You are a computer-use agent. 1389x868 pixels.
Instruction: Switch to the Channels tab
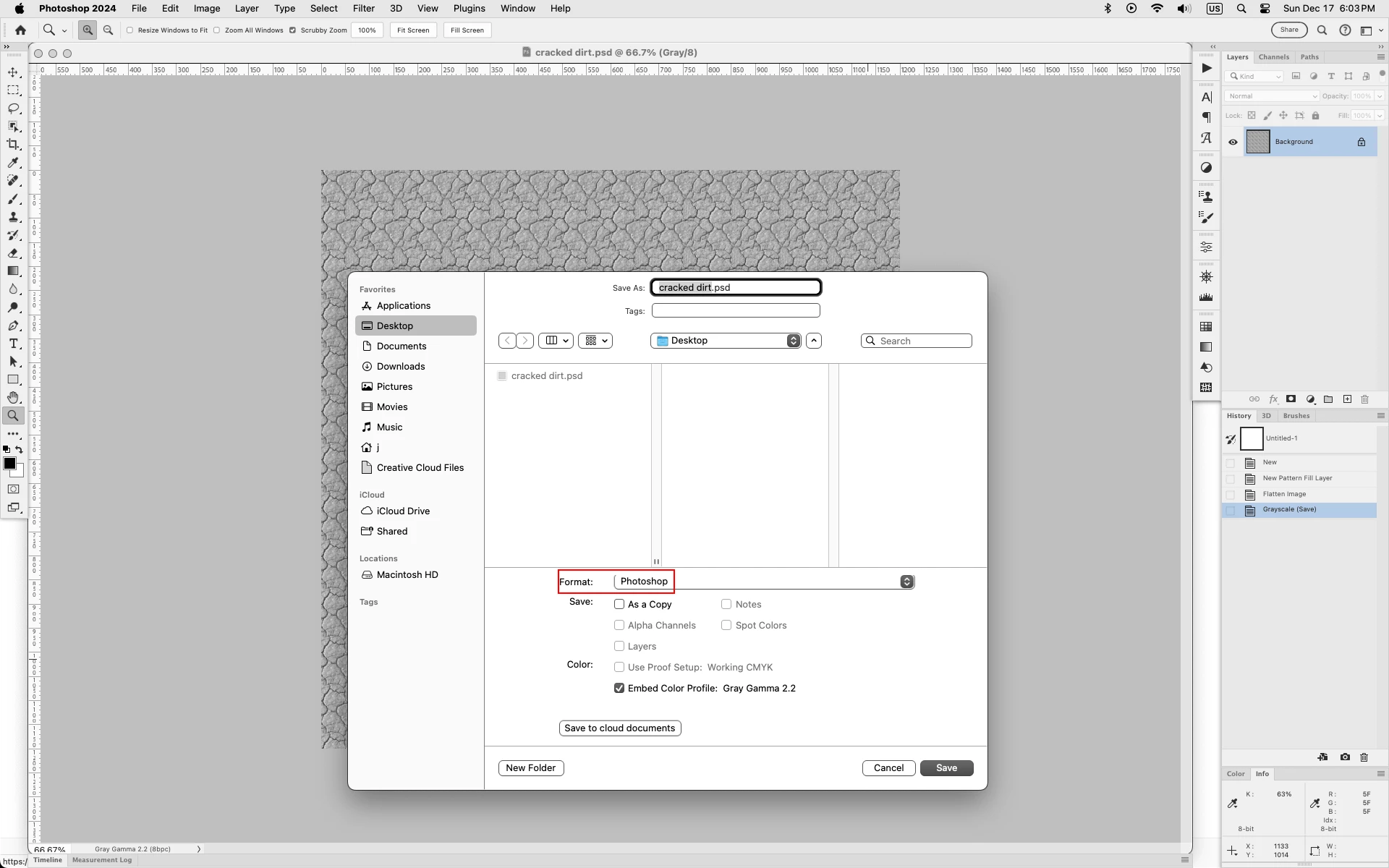(x=1273, y=57)
